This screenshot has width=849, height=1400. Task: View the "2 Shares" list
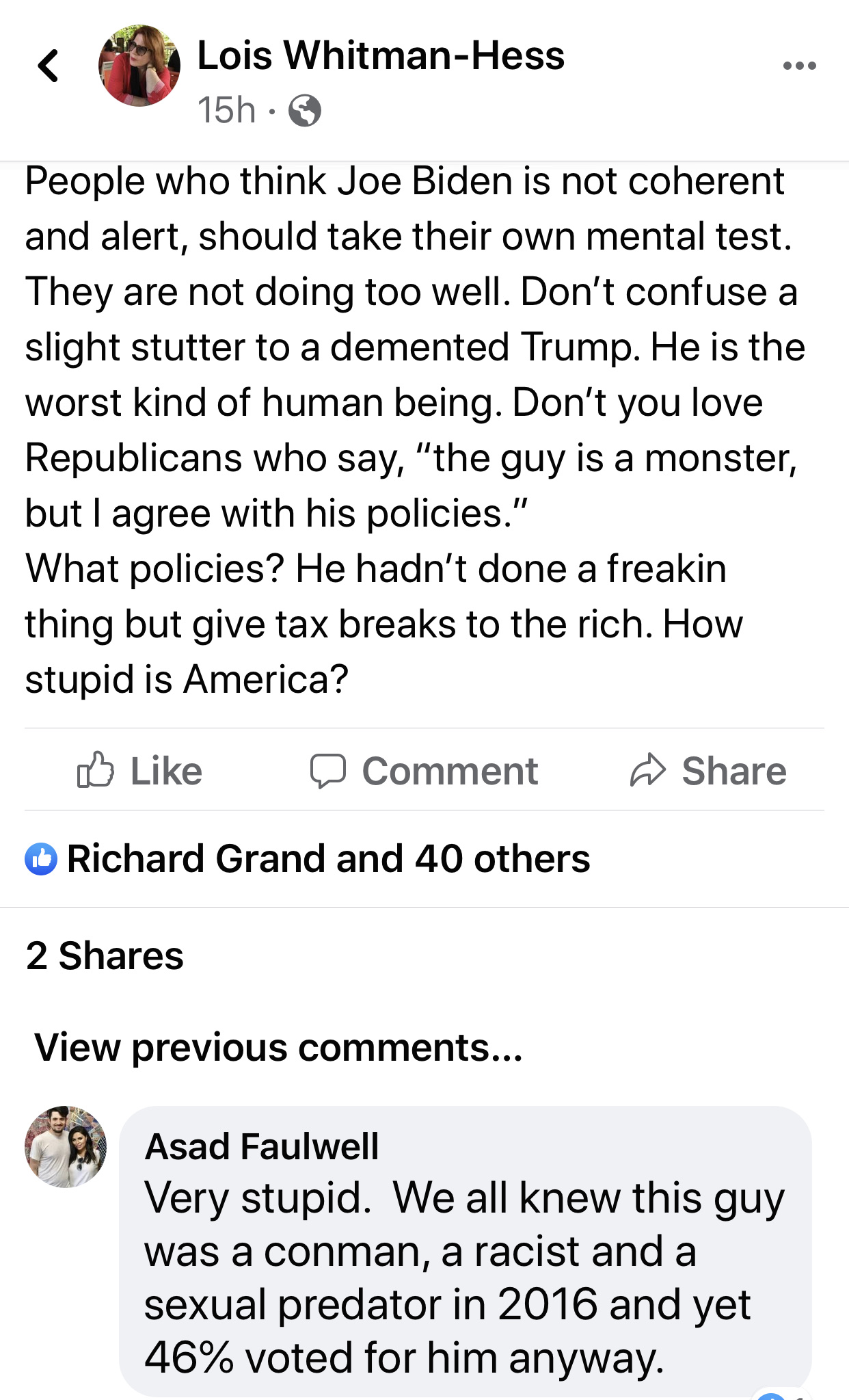(105, 955)
